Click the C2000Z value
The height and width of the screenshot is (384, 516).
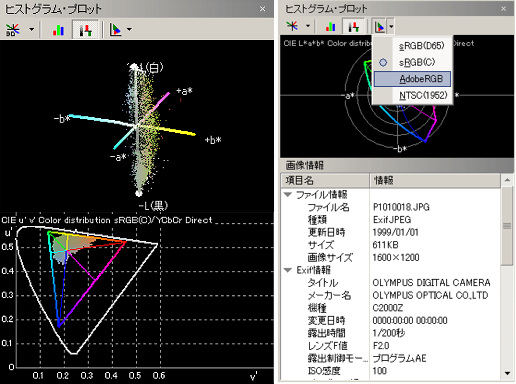(x=388, y=308)
